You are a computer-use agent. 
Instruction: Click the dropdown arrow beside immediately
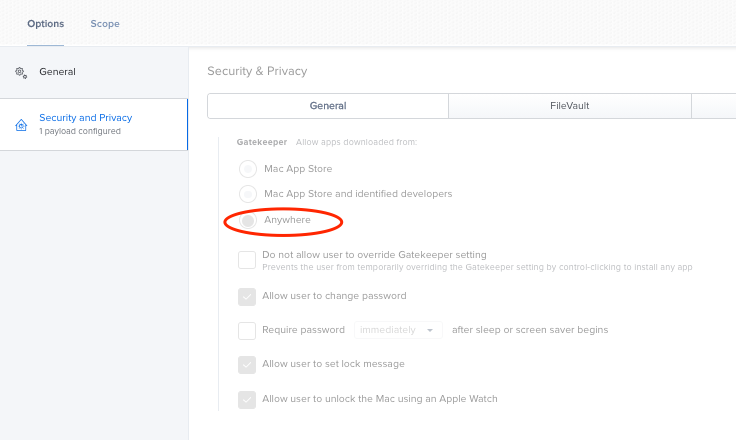tap(430, 331)
